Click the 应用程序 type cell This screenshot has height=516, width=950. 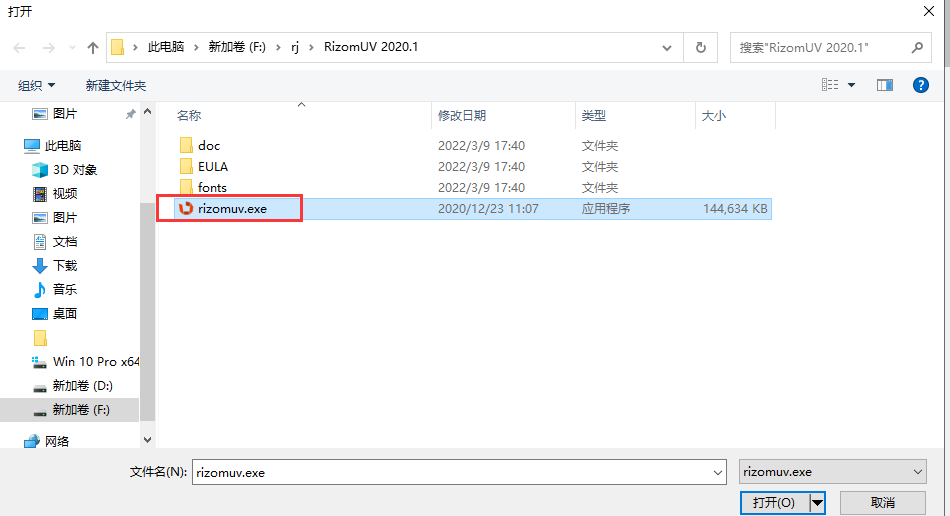click(x=606, y=209)
